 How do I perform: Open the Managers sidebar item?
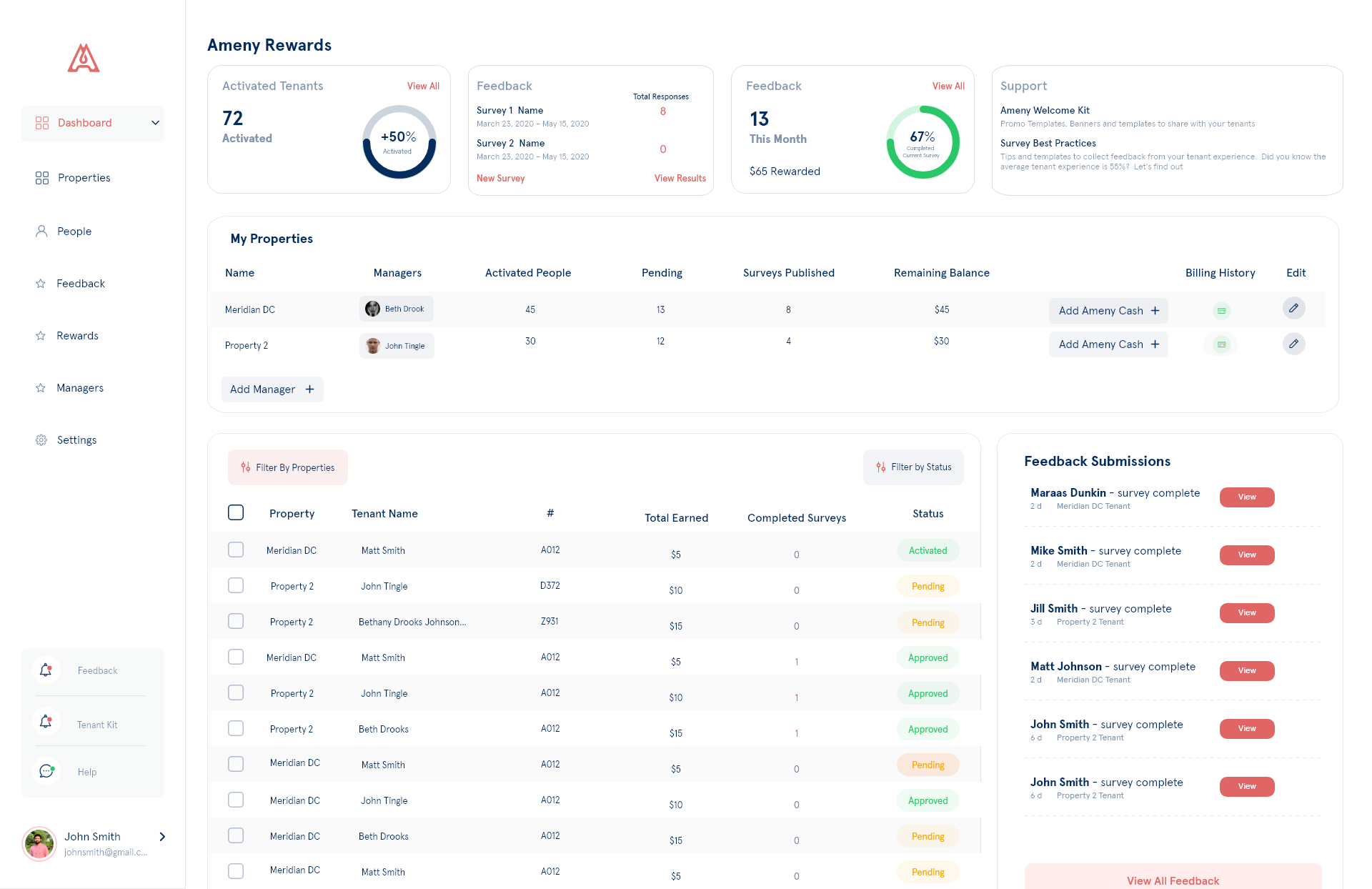pos(79,388)
